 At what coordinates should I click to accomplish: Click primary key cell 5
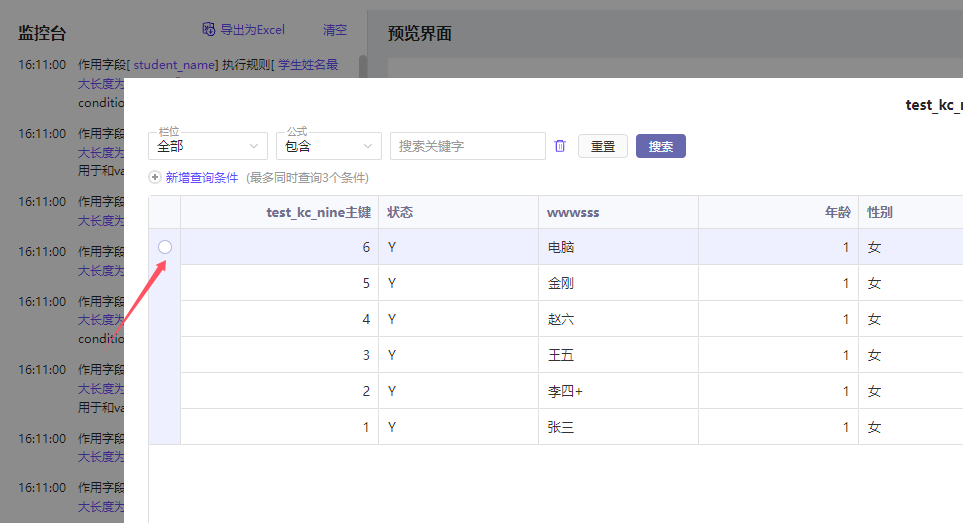tap(279, 283)
